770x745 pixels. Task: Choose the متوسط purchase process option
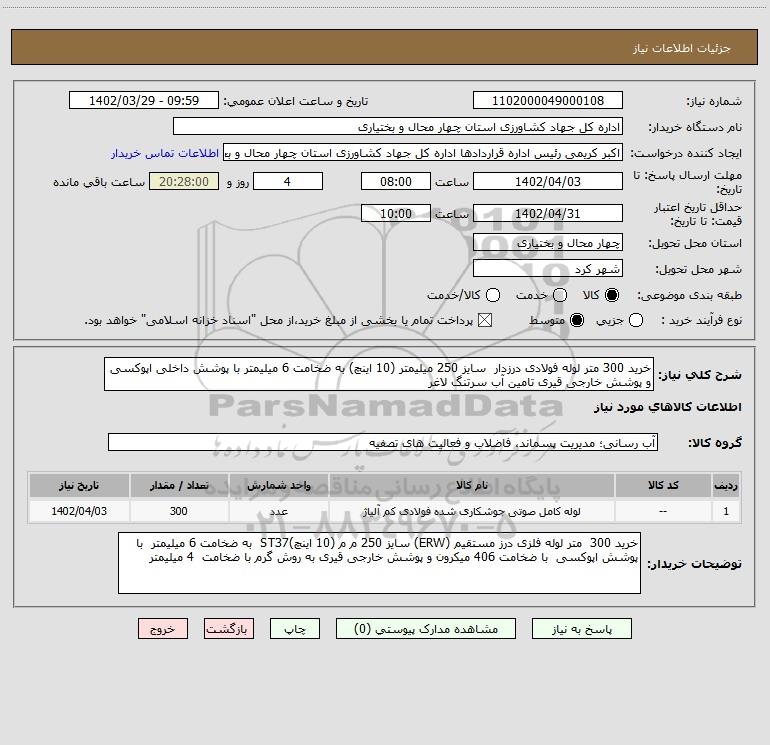click(x=577, y=320)
